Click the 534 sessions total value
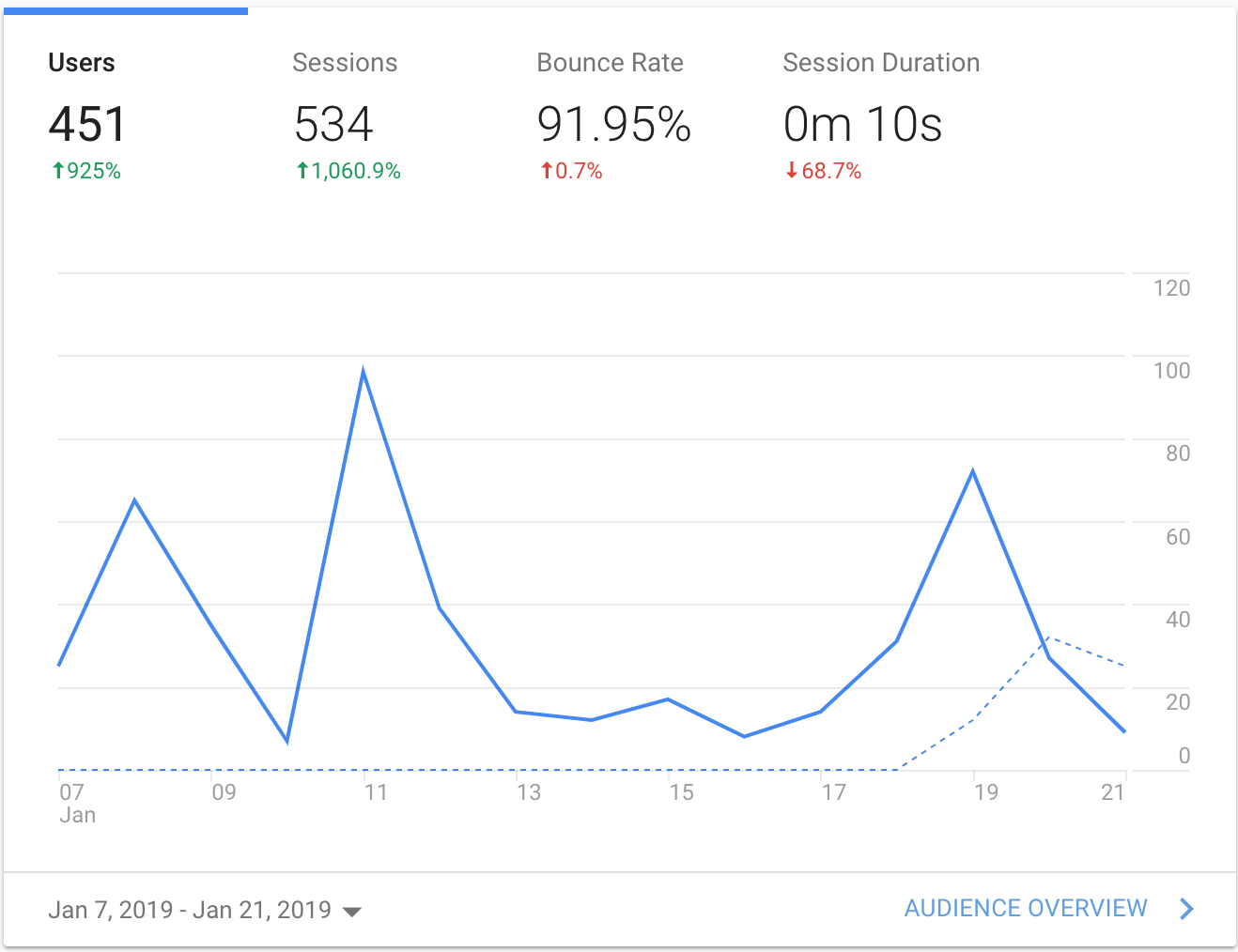1238x952 pixels. (x=333, y=124)
